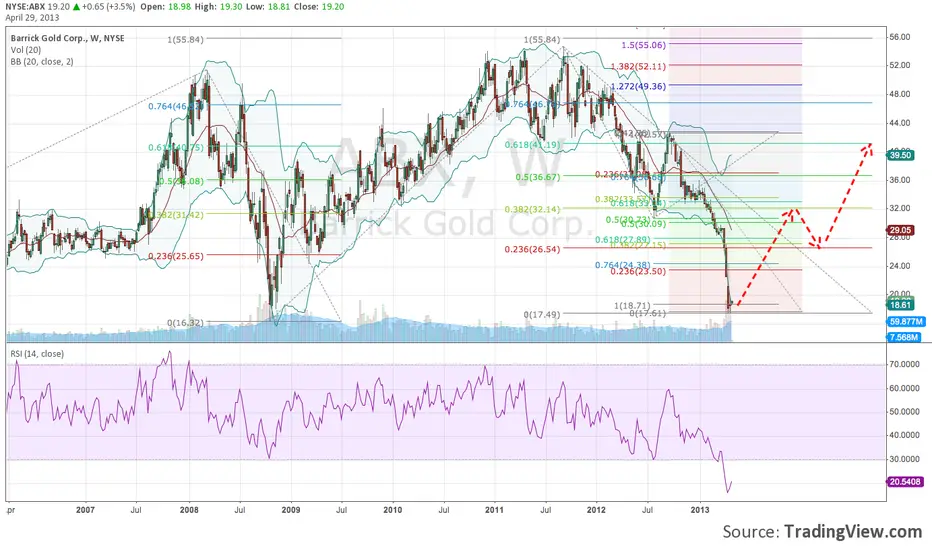Click the 60.0000 RSI axis label
Image resolution: width=932 pixels, height=550 pixels.
tap(905, 388)
